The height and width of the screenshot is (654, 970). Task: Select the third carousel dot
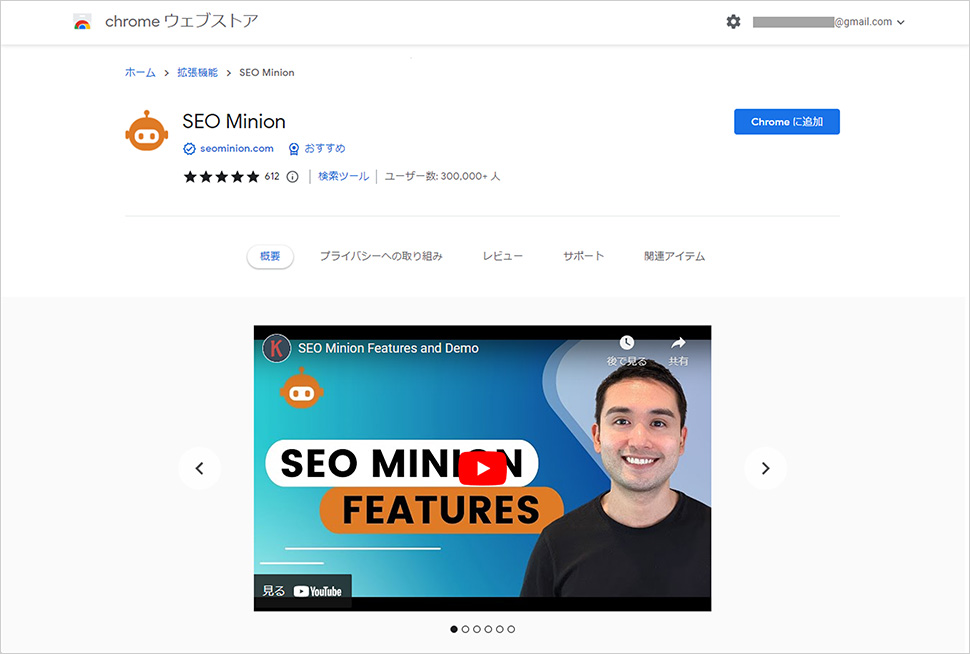click(477, 629)
